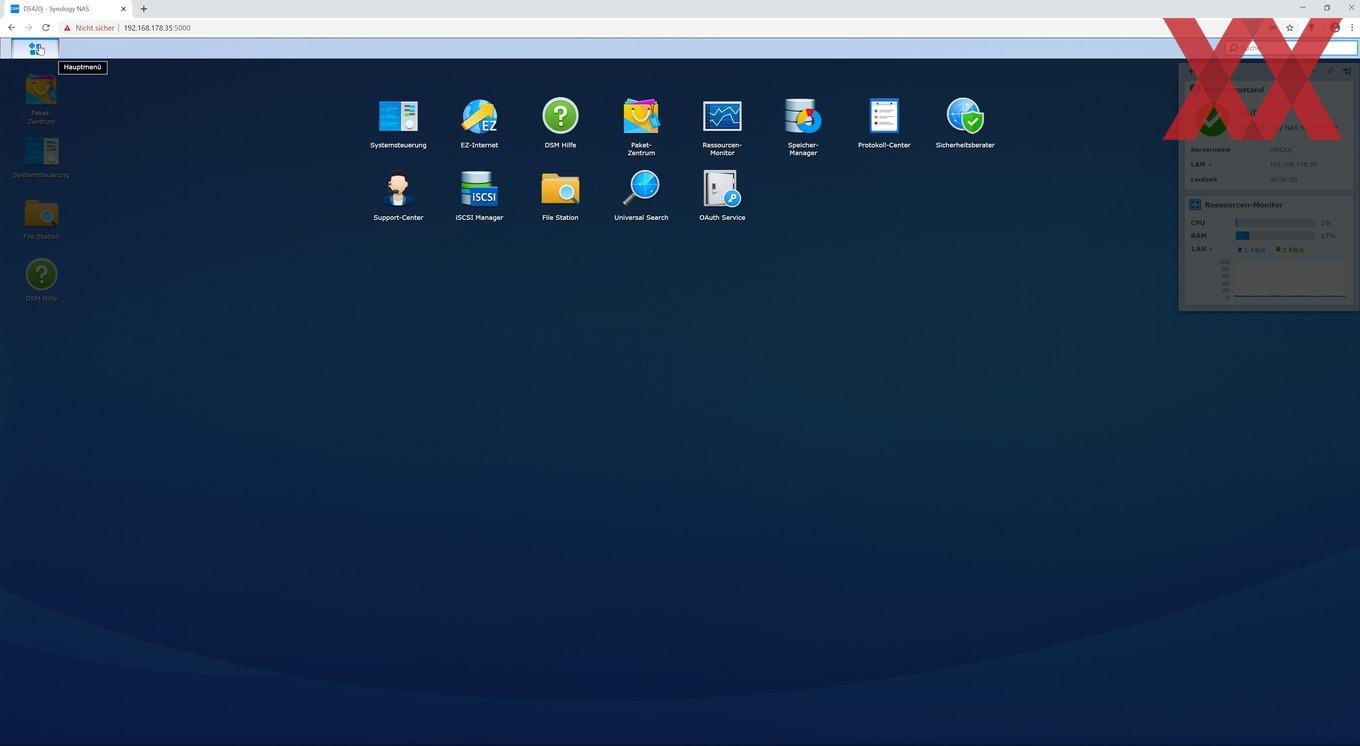Image resolution: width=1360 pixels, height=746 pixels.
Task: Click the Hauptmenü button in the DSM taskbar
Action: [35, 48]
